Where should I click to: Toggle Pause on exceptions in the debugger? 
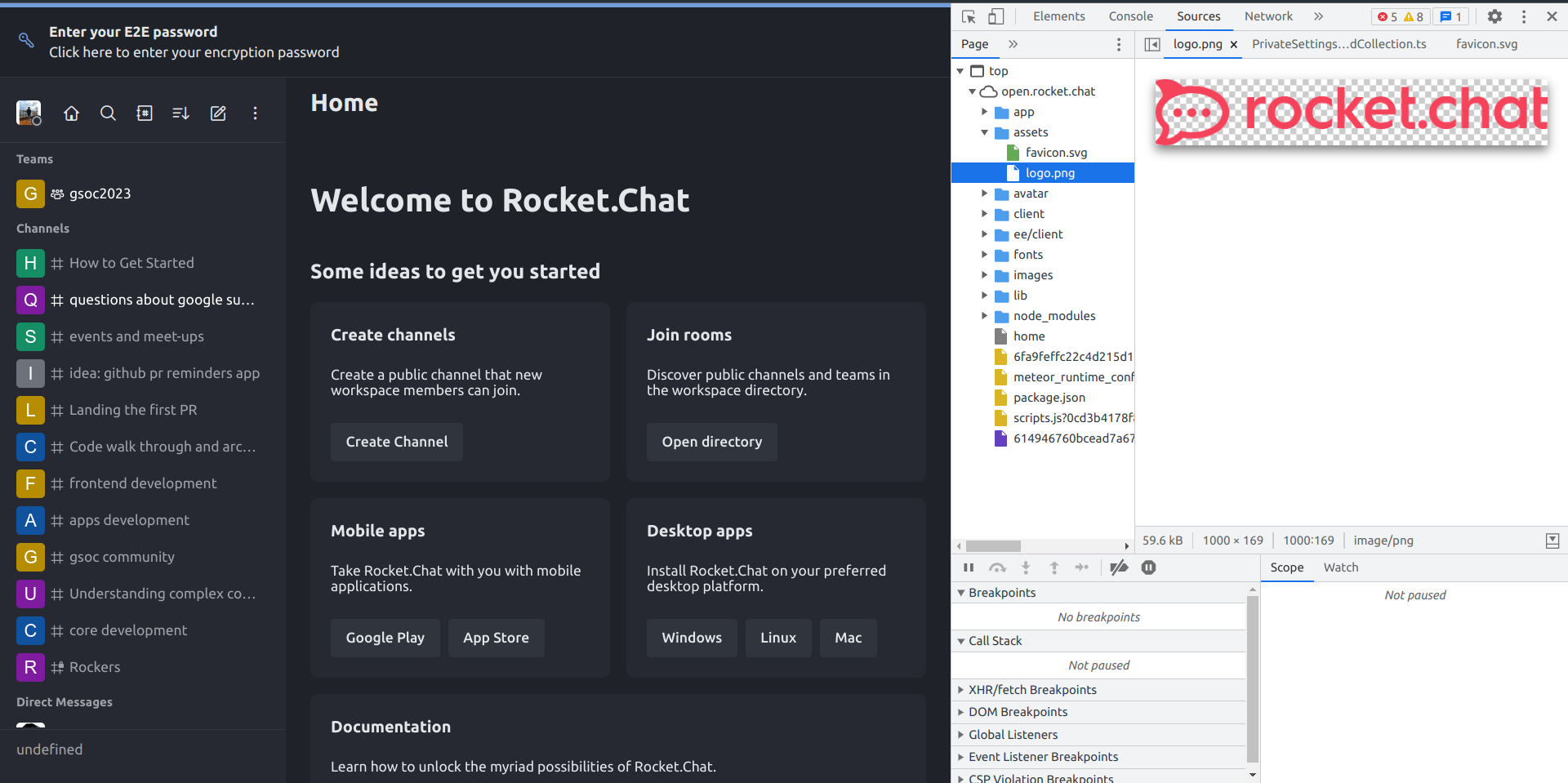1149,567
